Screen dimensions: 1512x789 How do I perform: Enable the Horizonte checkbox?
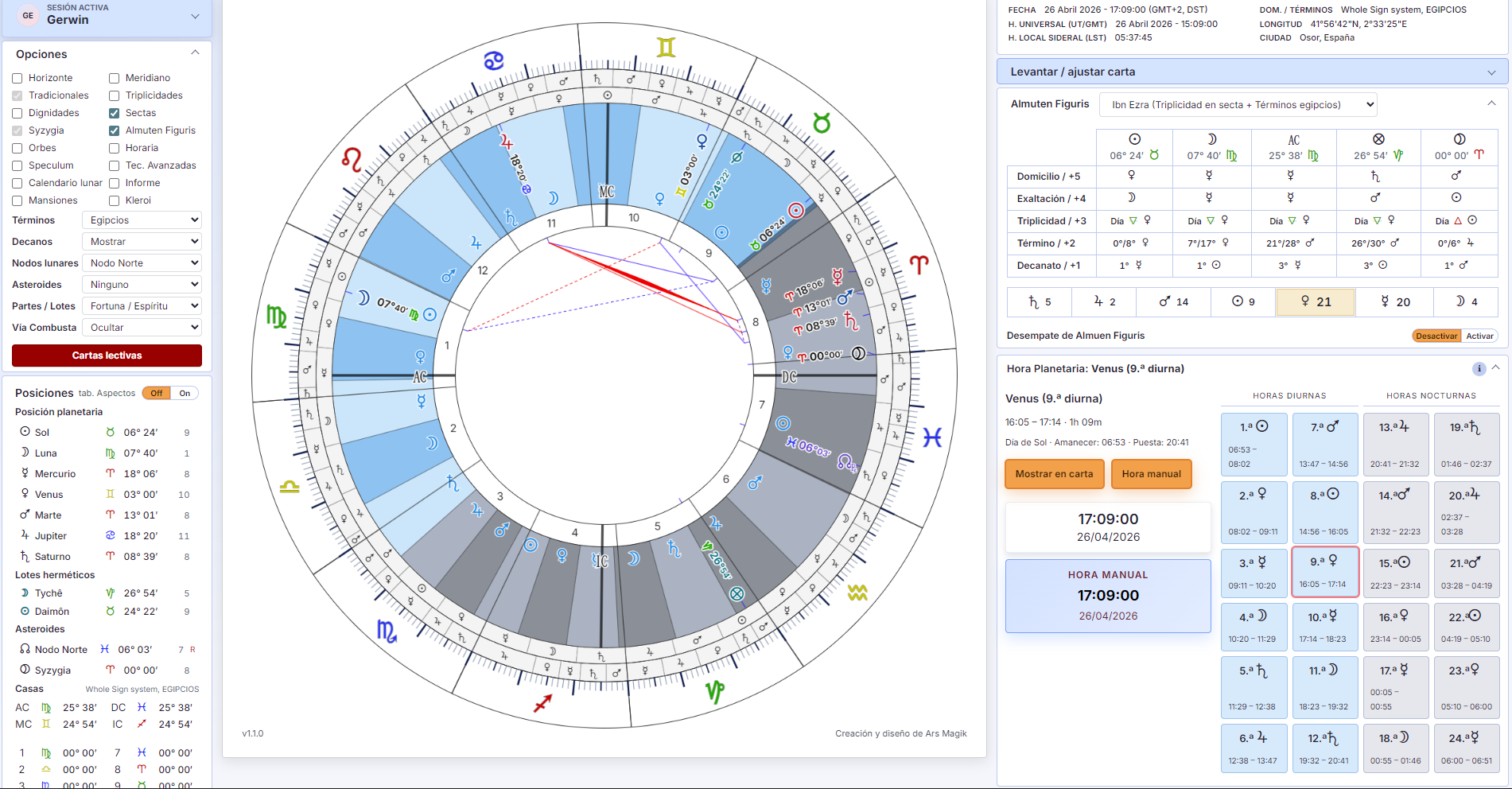click(17, 78)
